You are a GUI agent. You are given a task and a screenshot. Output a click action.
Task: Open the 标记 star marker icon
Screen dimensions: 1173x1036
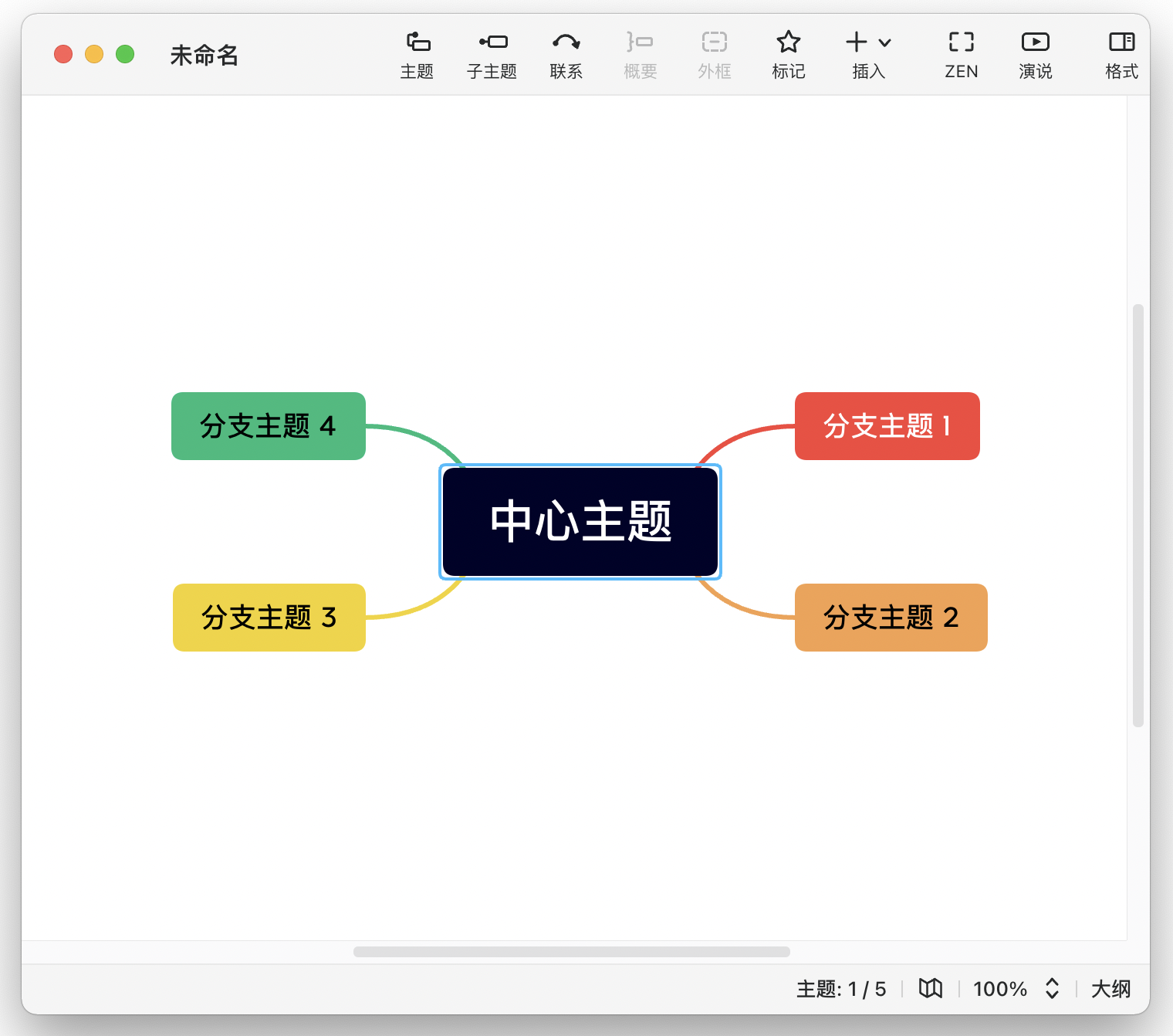(x=788, y=42)
